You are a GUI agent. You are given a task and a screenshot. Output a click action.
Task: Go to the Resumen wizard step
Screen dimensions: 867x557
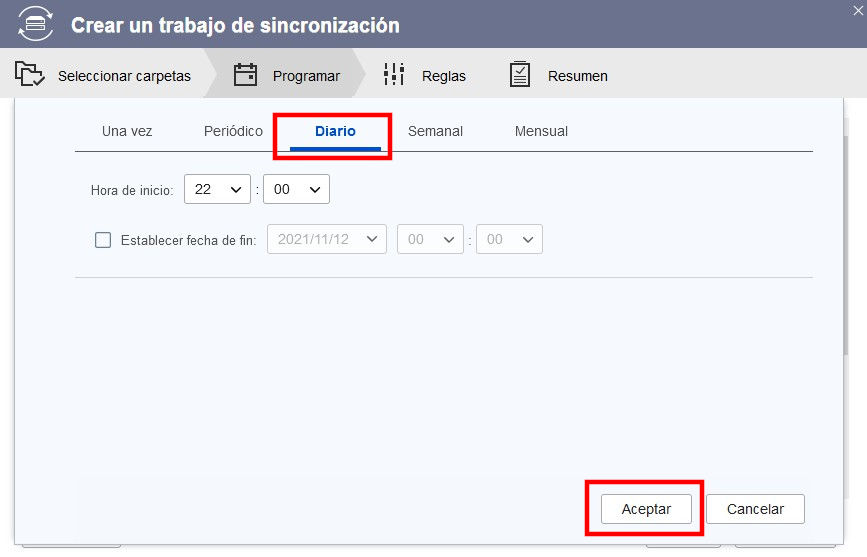[x=577, y=76]
